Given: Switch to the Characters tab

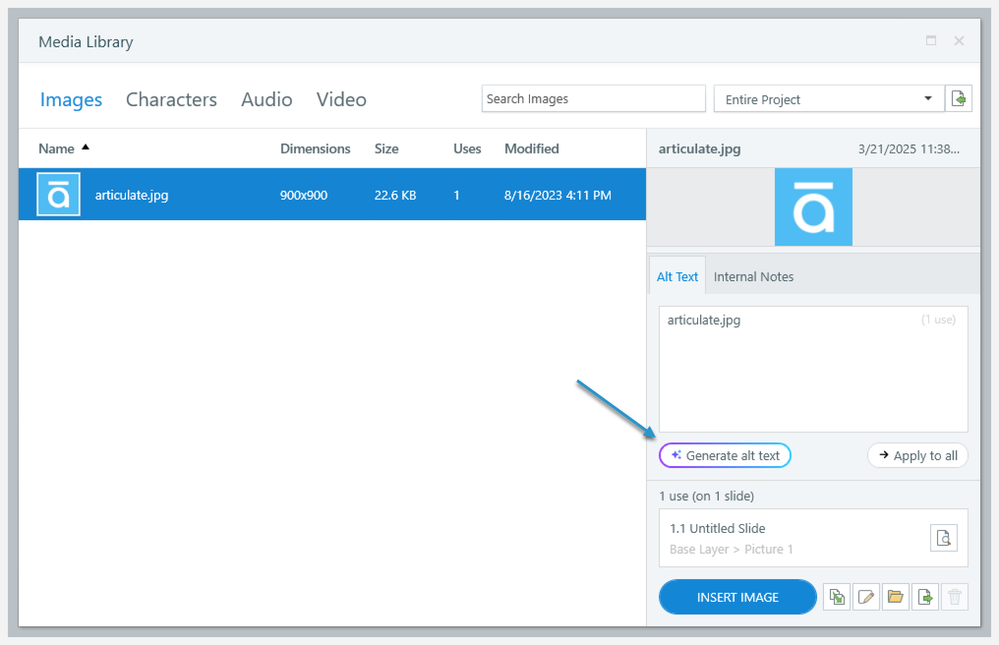Looking at the screenshot, I should [x=171, y=99].
